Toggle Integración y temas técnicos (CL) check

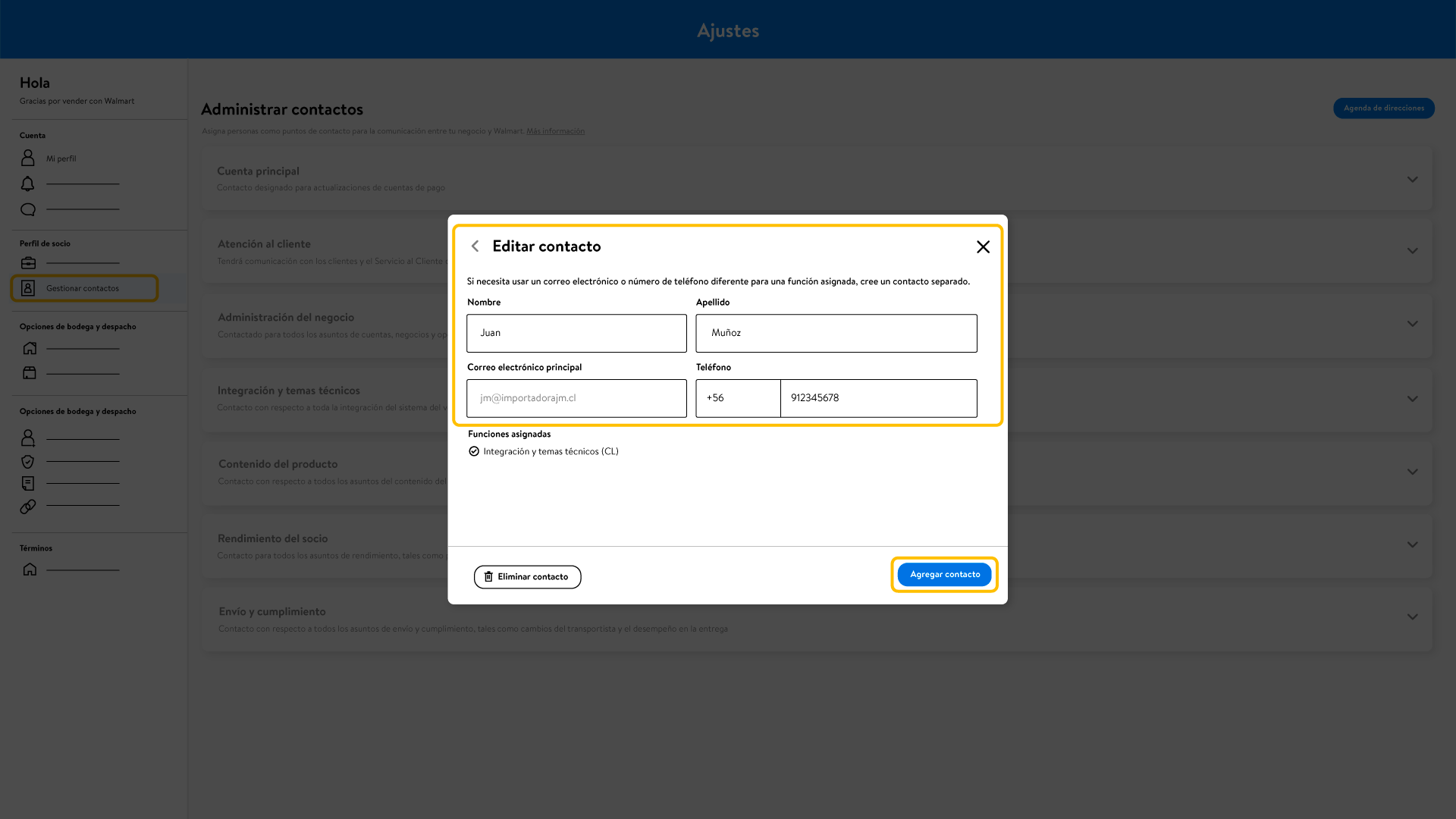tap(474, 451)
